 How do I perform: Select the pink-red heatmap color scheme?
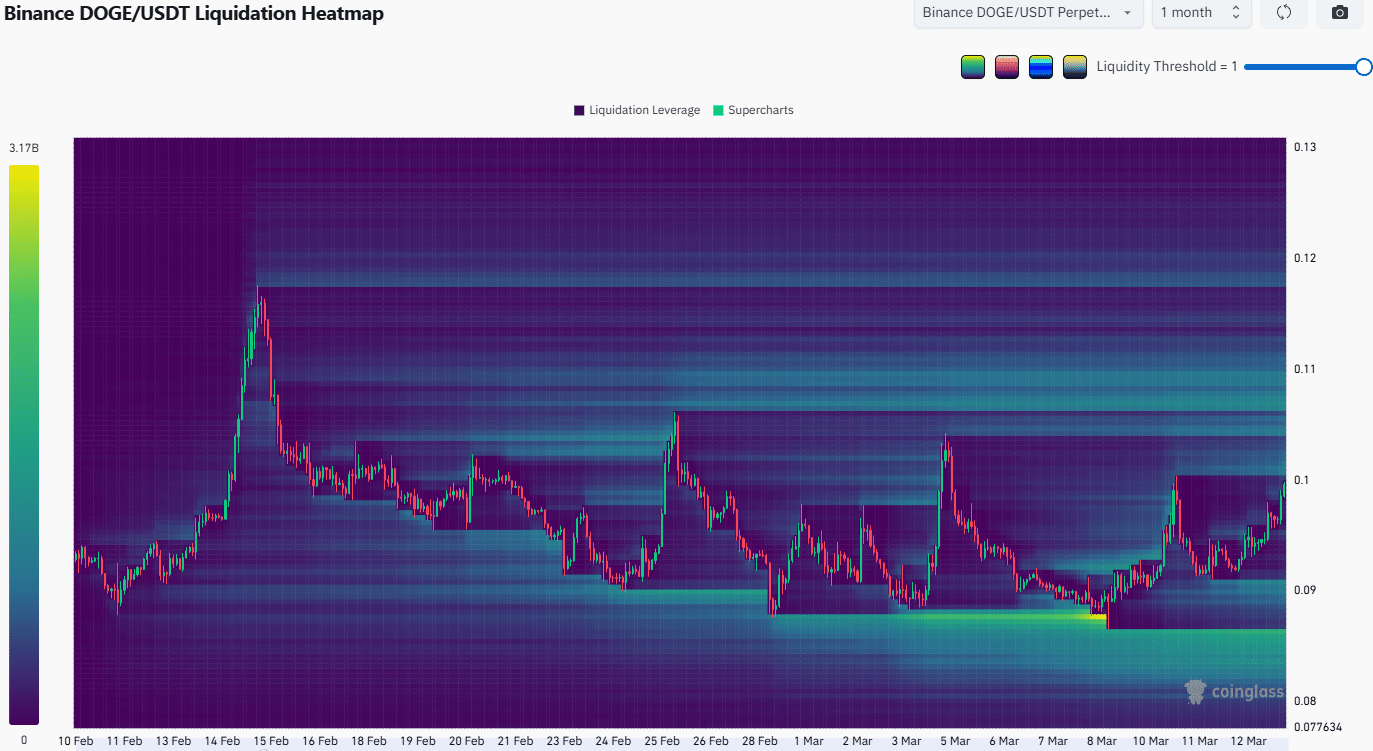pyautogui.click(x=1006, y=66)
